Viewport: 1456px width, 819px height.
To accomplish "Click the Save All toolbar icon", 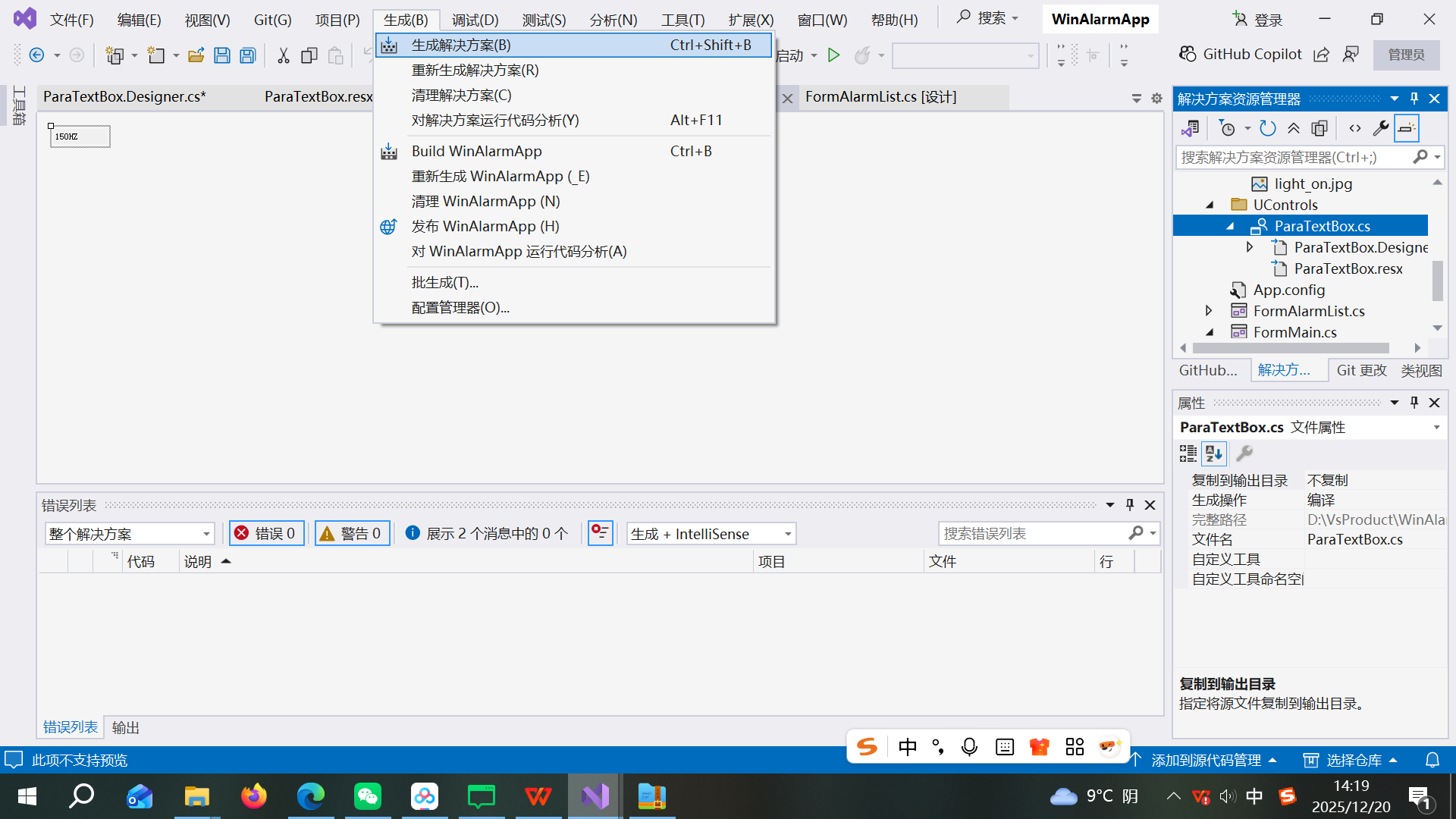I will click(248, 55).
